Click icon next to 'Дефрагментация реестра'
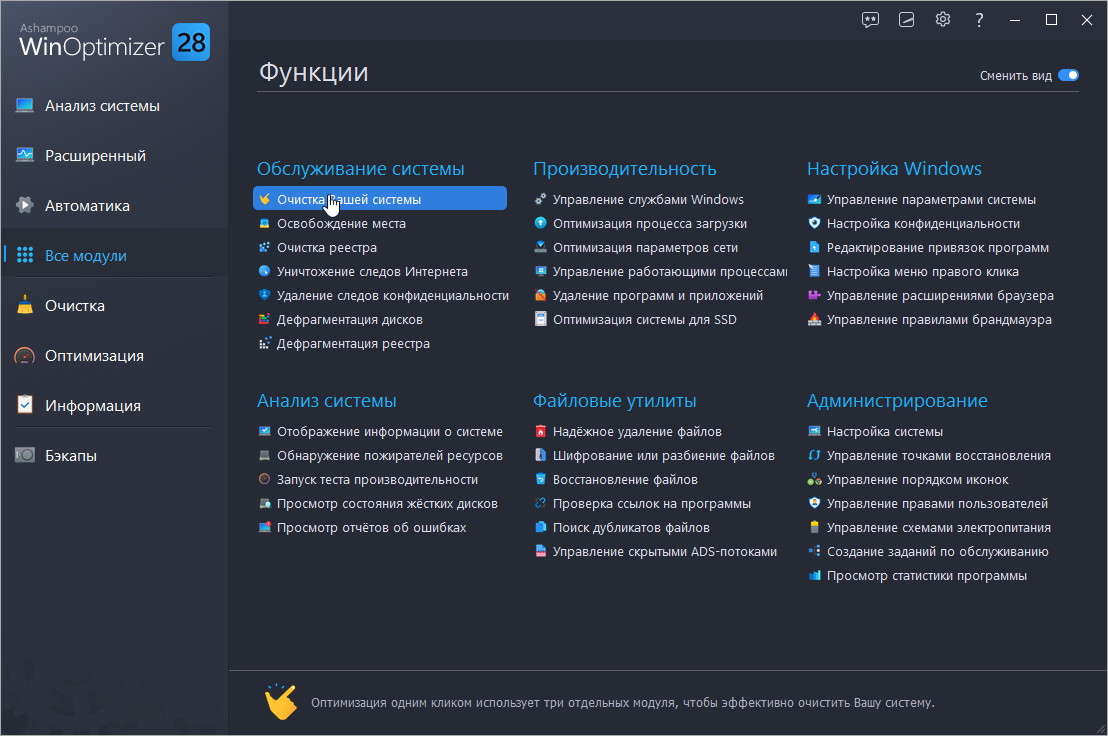 [264, 343]
